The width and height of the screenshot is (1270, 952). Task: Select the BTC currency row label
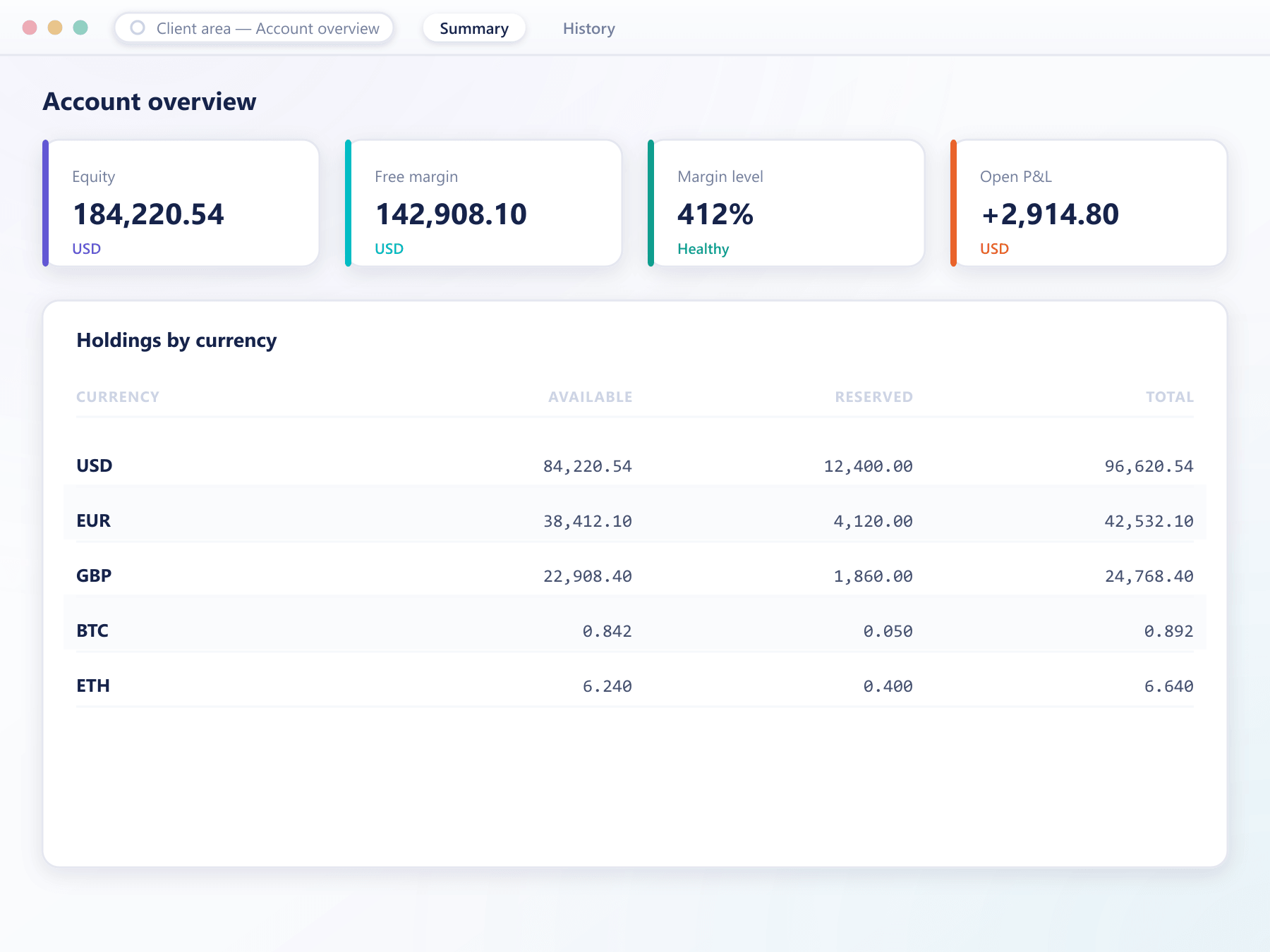tap(92, 630)
